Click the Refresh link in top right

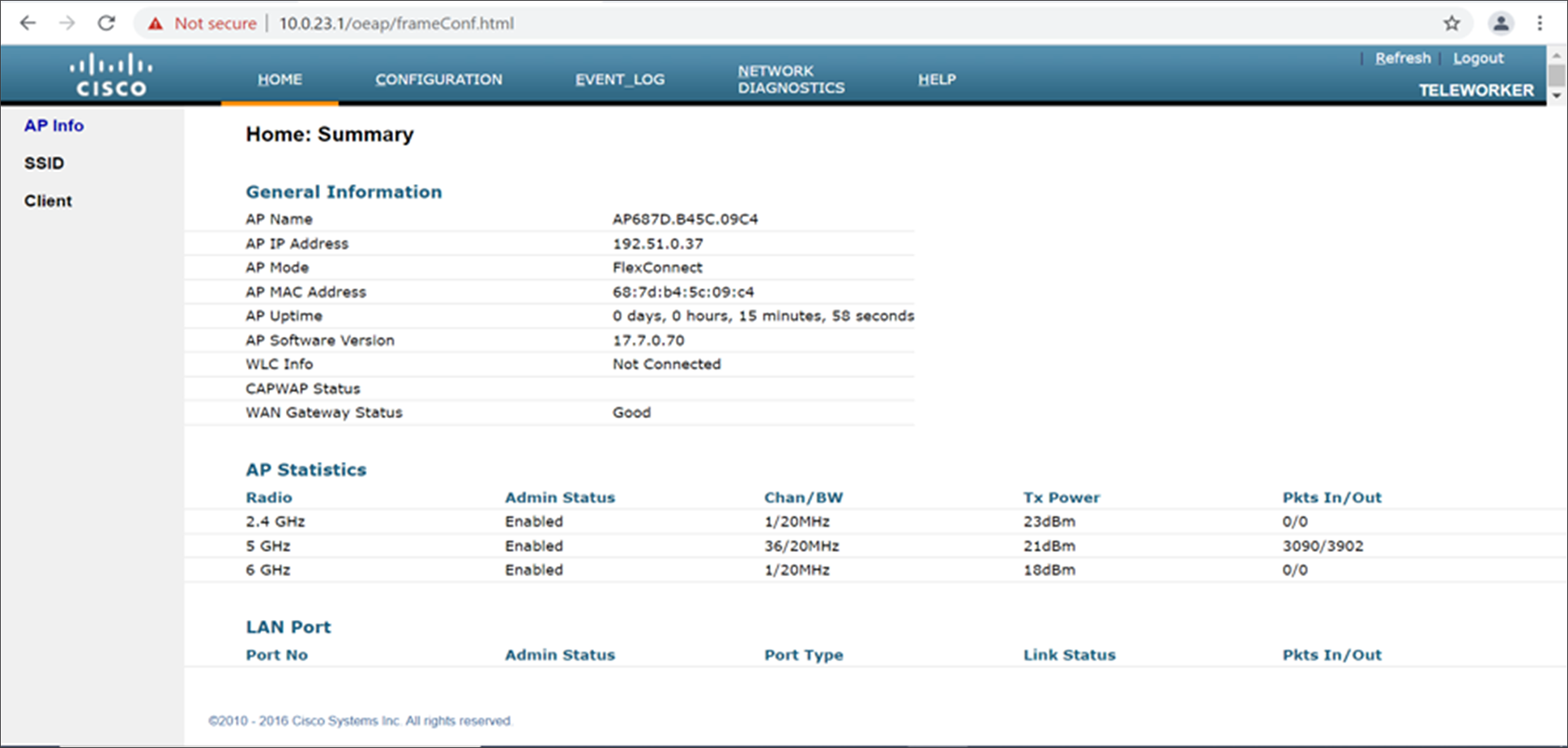click(x=1403, y=58)
